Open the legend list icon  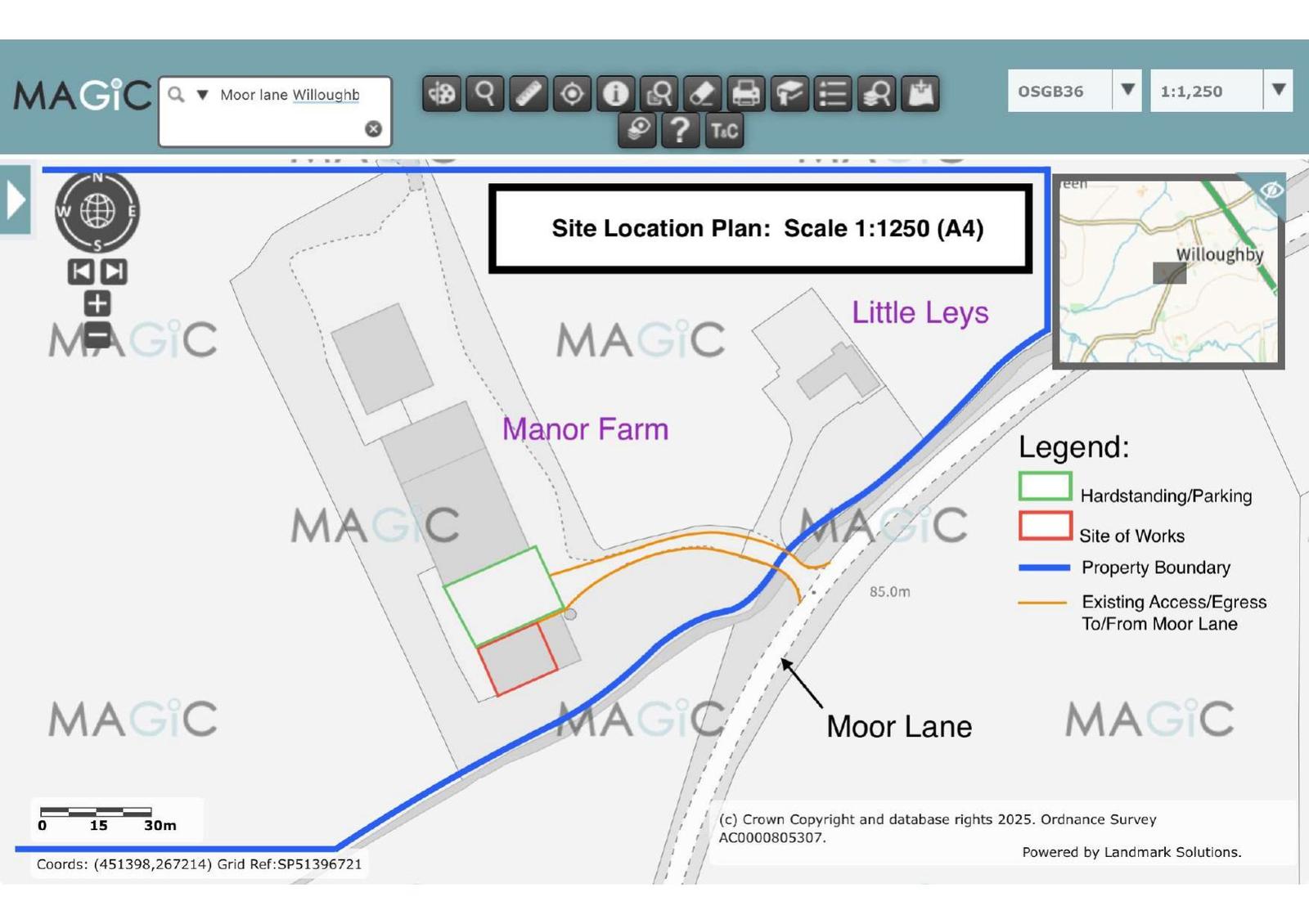(832, 93)
